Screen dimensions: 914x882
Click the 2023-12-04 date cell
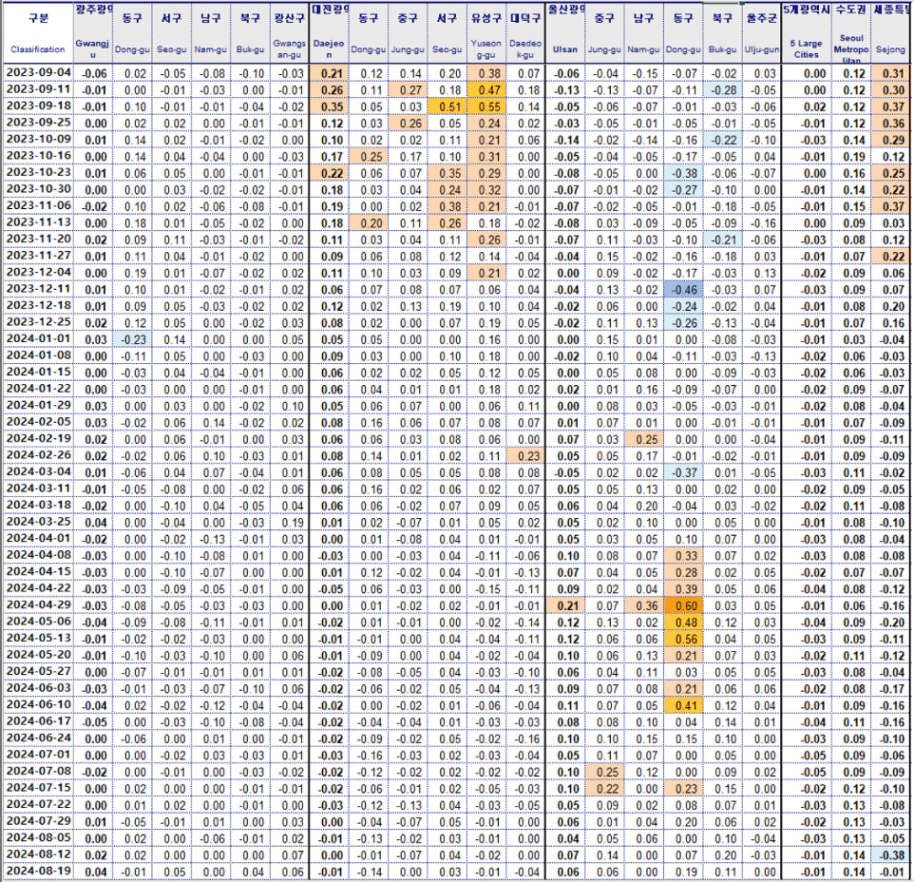pyautogui.click(x=38, y=272)
